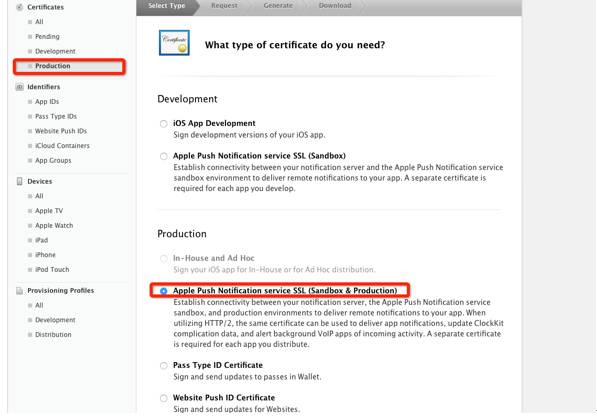View Distribution provisioning profiles

pos(53,335)
